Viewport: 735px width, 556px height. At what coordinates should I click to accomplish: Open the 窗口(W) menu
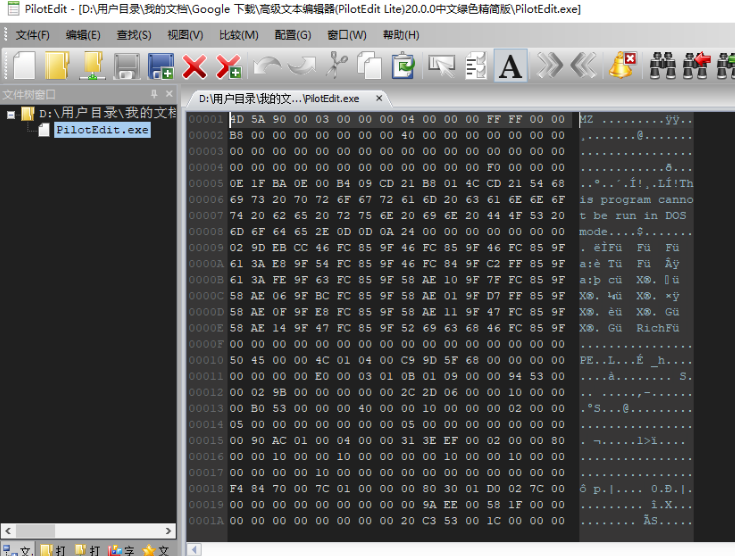tap(347, 35)
